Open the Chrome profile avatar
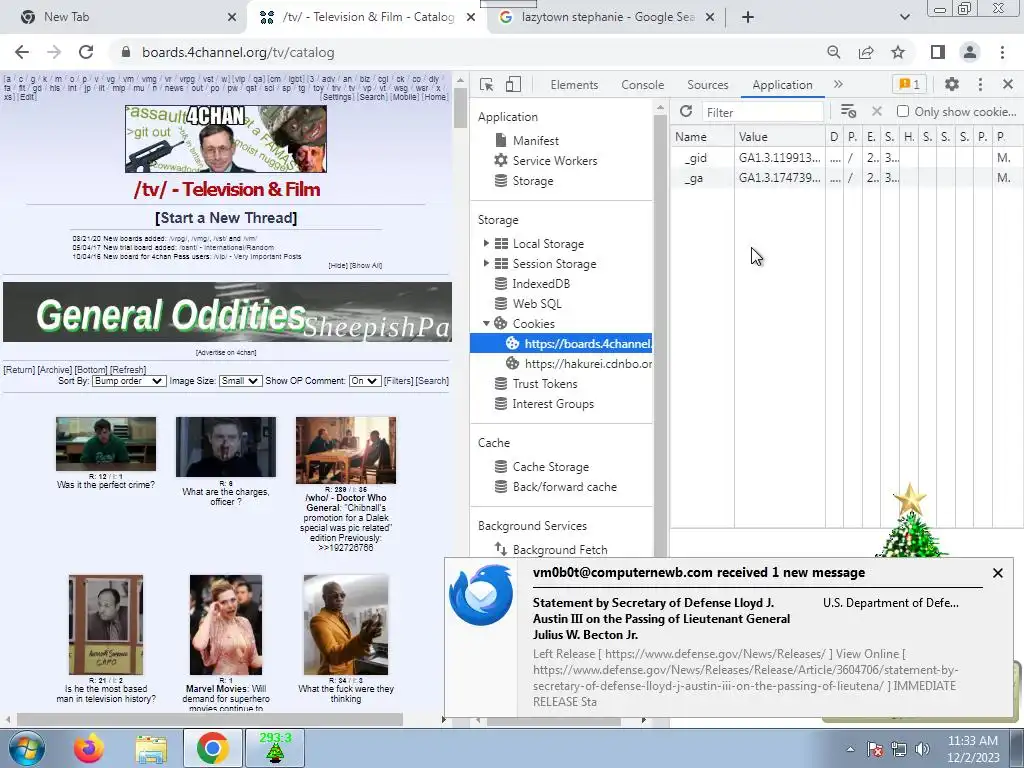The height and width of the screenshot is (768, 1024). point(970,52)
